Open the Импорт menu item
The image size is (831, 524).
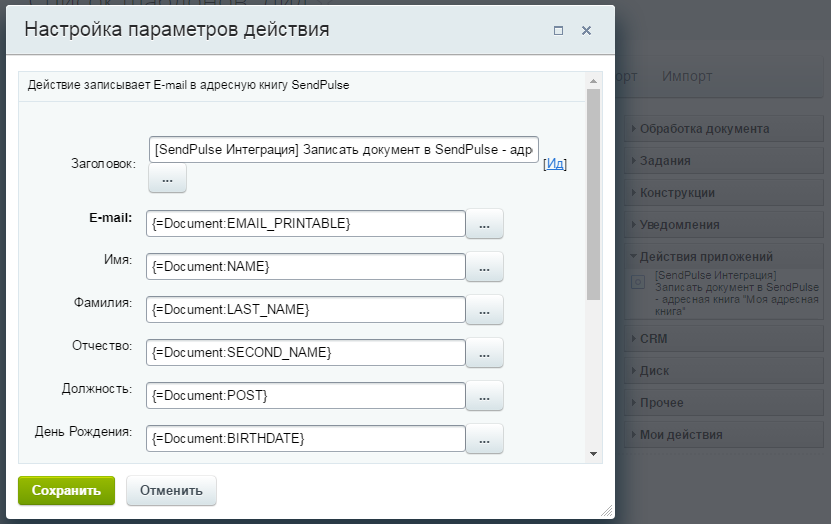687,76
